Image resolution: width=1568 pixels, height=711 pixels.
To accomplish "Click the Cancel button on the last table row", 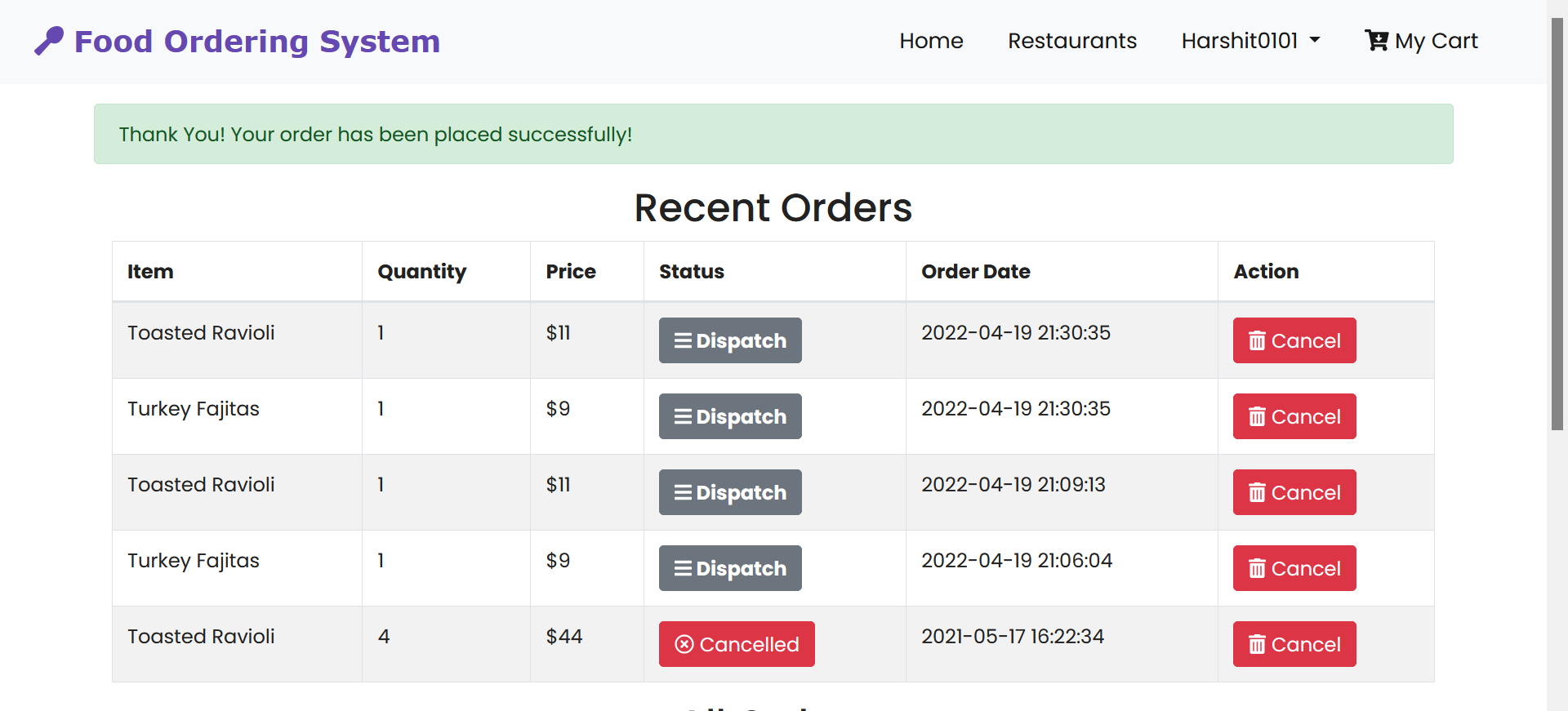I will (x=1294, y=644).
